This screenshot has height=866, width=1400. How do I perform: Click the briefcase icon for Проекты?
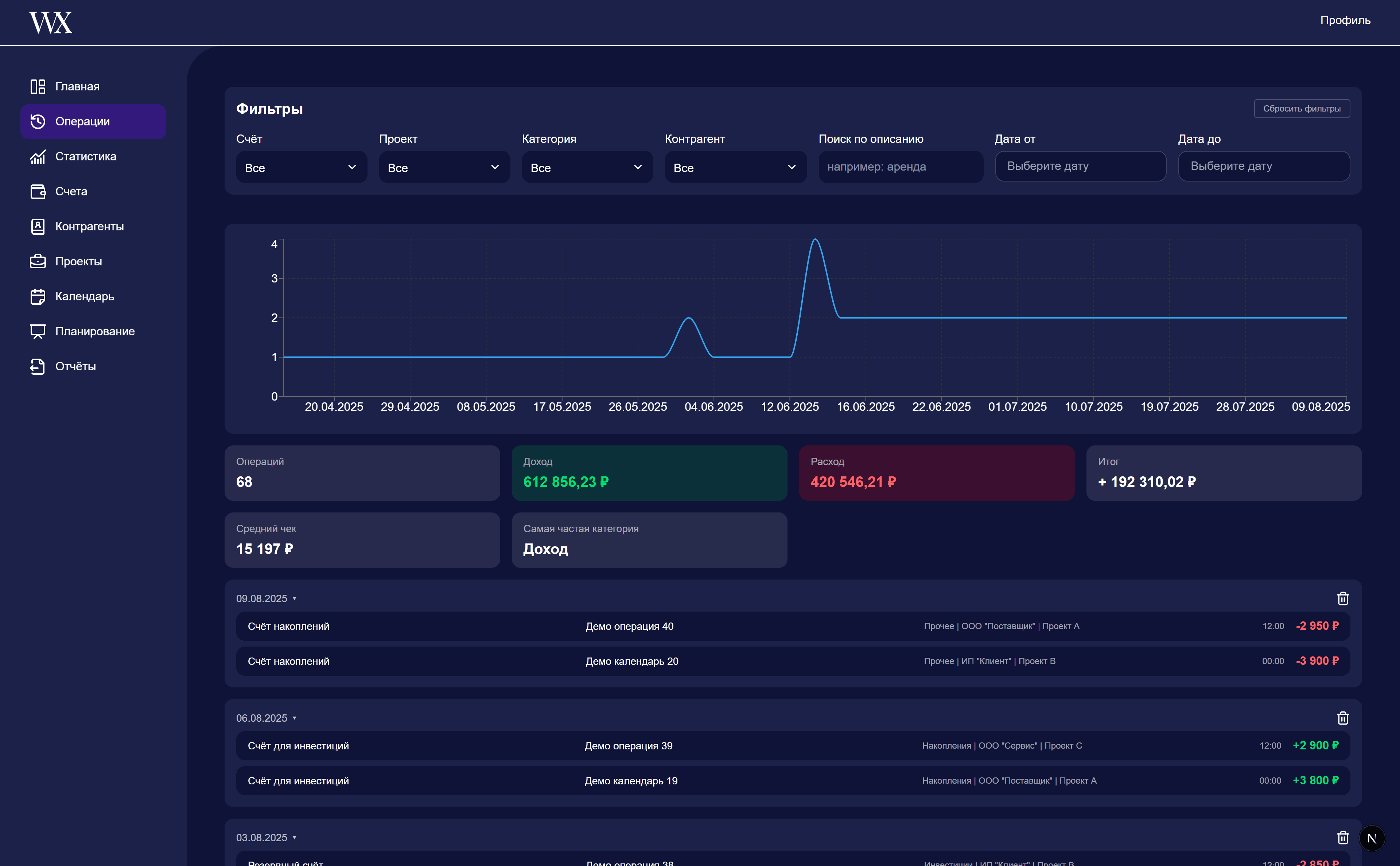[38, 261]
